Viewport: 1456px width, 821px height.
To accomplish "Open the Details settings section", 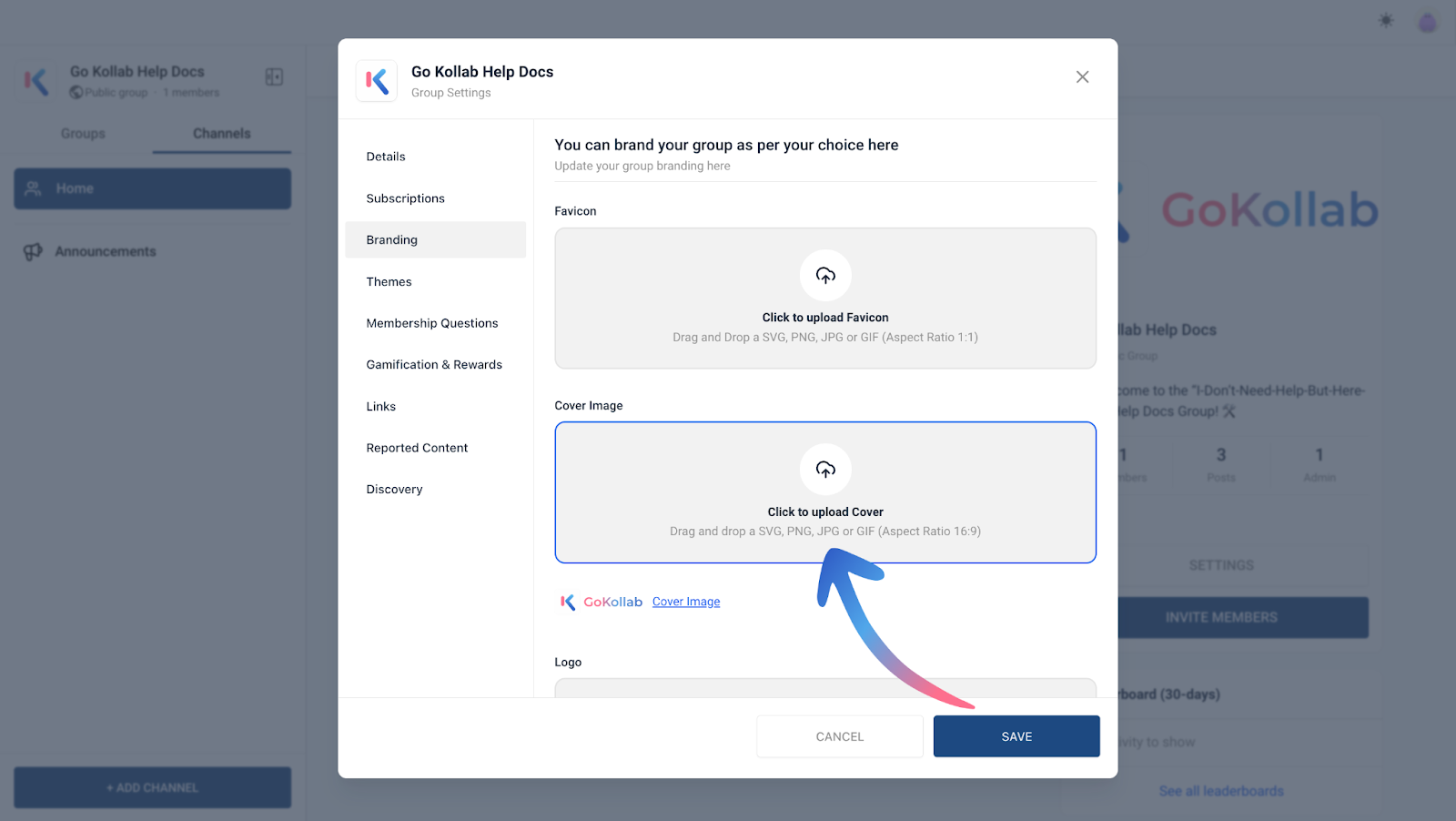I will point(435,157).
